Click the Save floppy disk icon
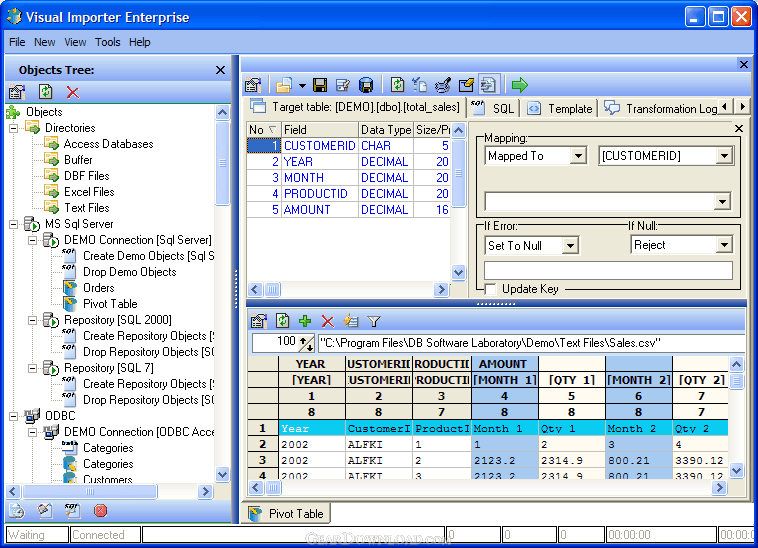The image size is (758, 548). [x=320, y=85]
